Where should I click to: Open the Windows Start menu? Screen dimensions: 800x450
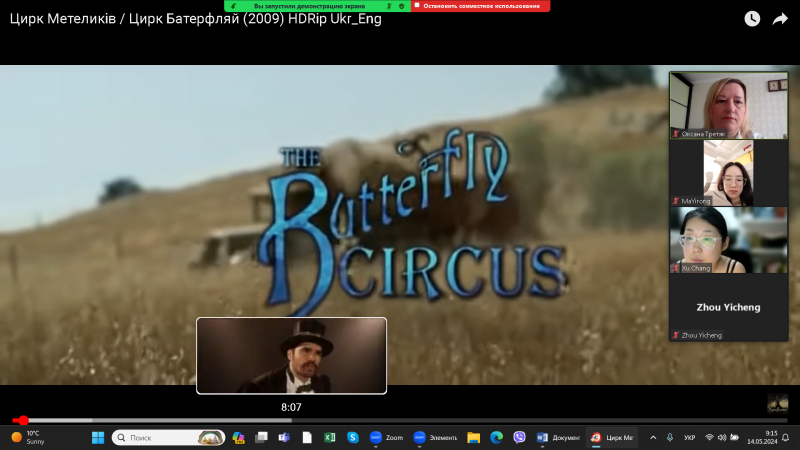tap(98, 438)
